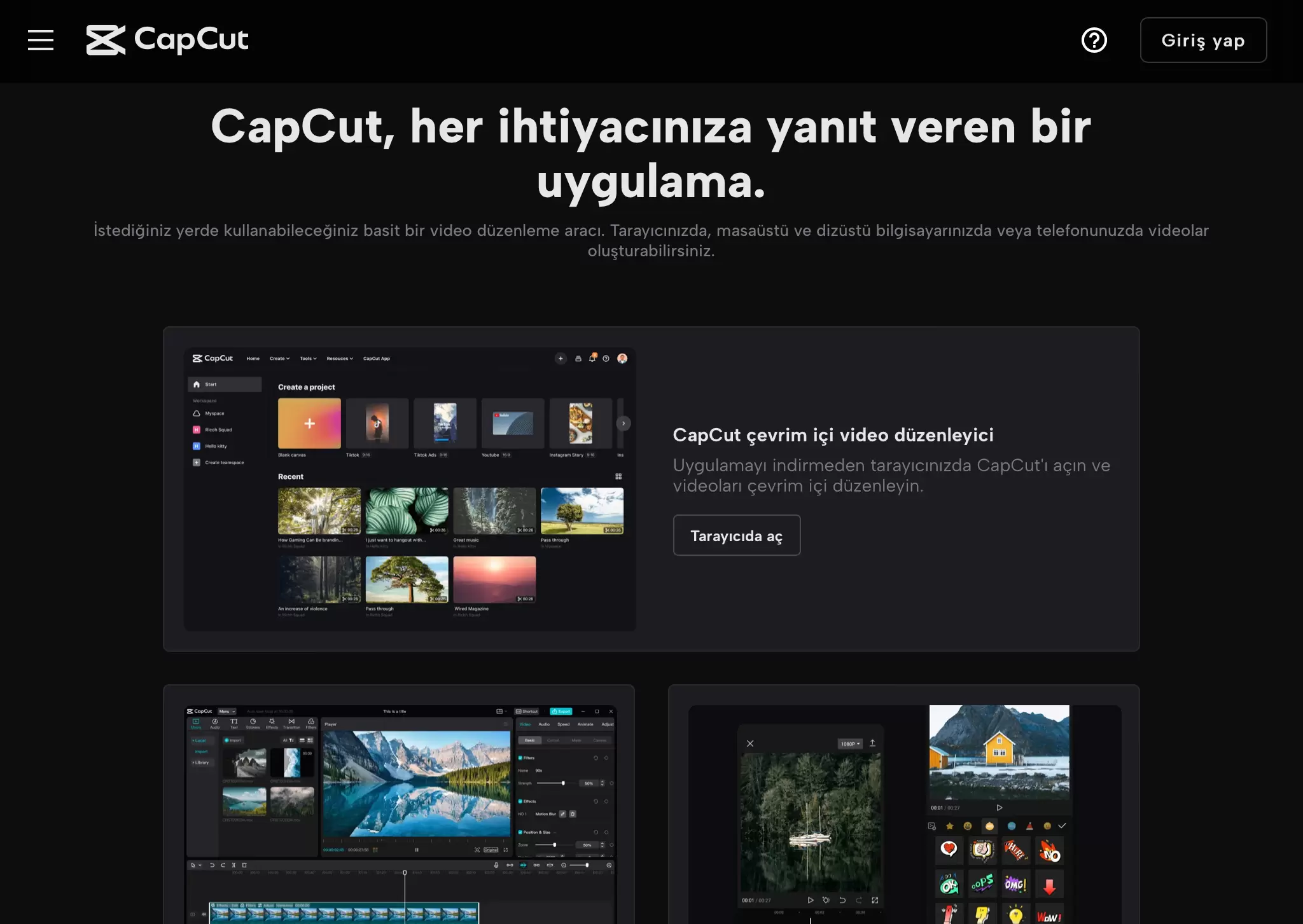Confirm with the checkmark in the sticker panel
The image size is (1303, 924).
point(1062,825)
